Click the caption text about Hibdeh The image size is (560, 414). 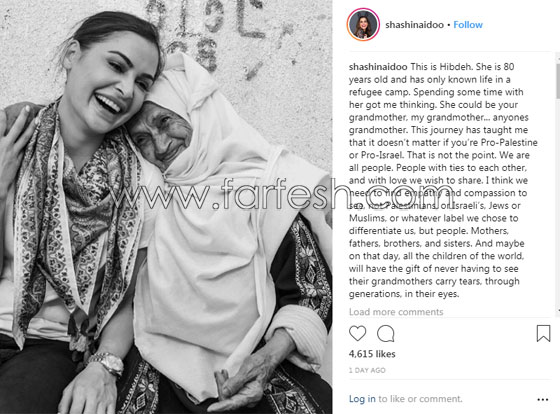443,180
